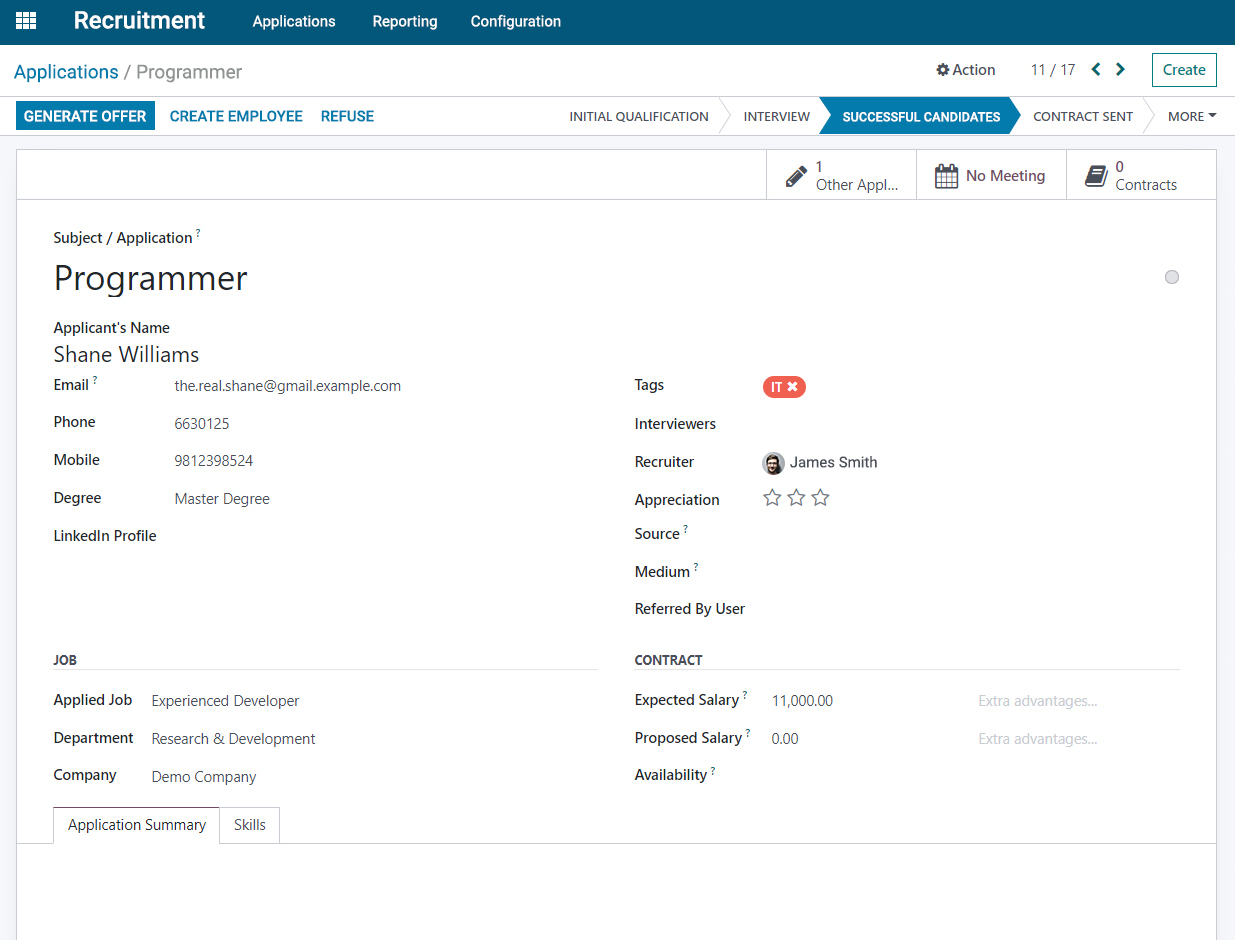
Task: Click the GENERATE OFFER button
Action: point(85,115)
